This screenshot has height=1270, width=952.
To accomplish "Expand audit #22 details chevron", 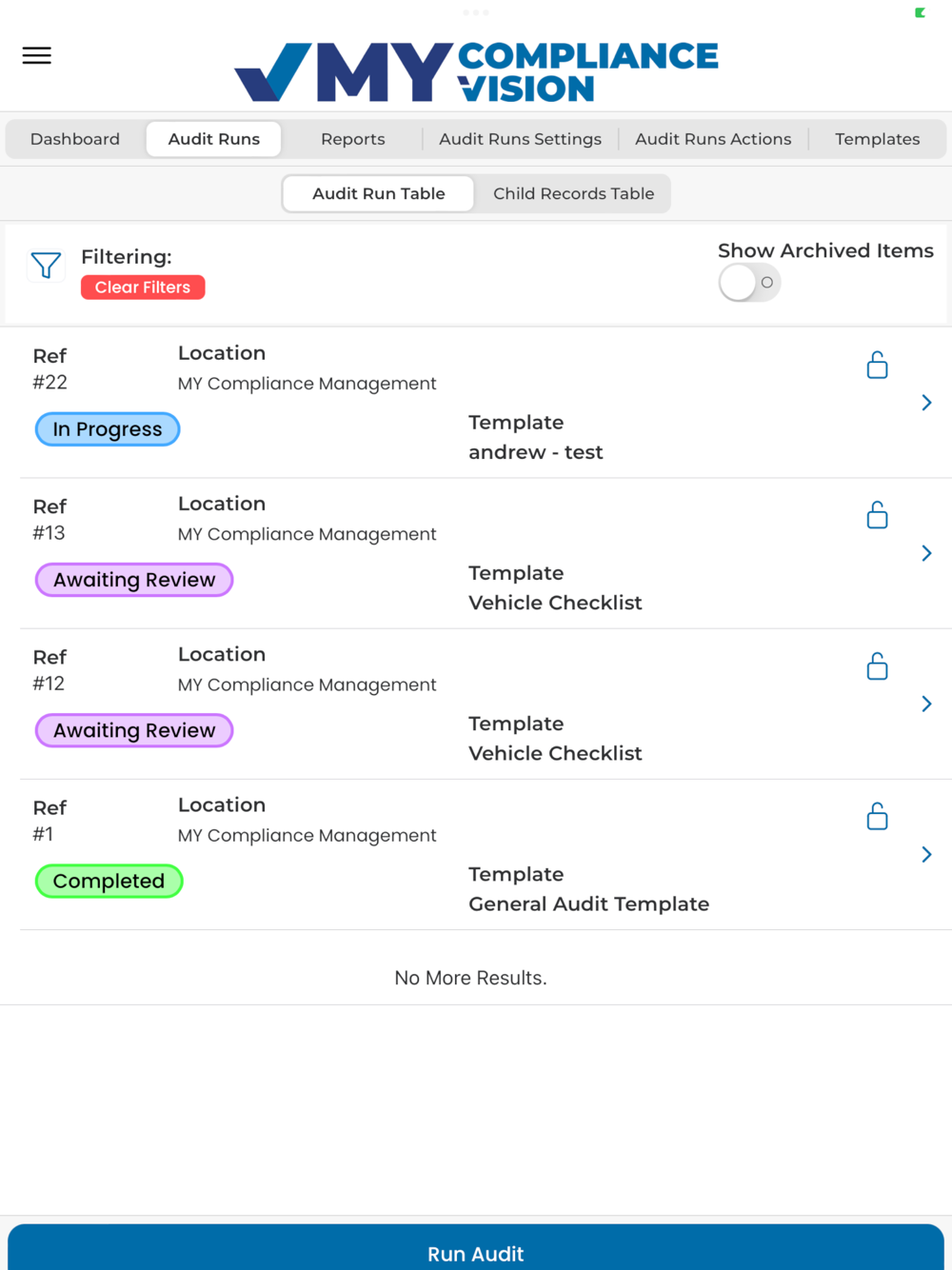I will coord(926,403).
